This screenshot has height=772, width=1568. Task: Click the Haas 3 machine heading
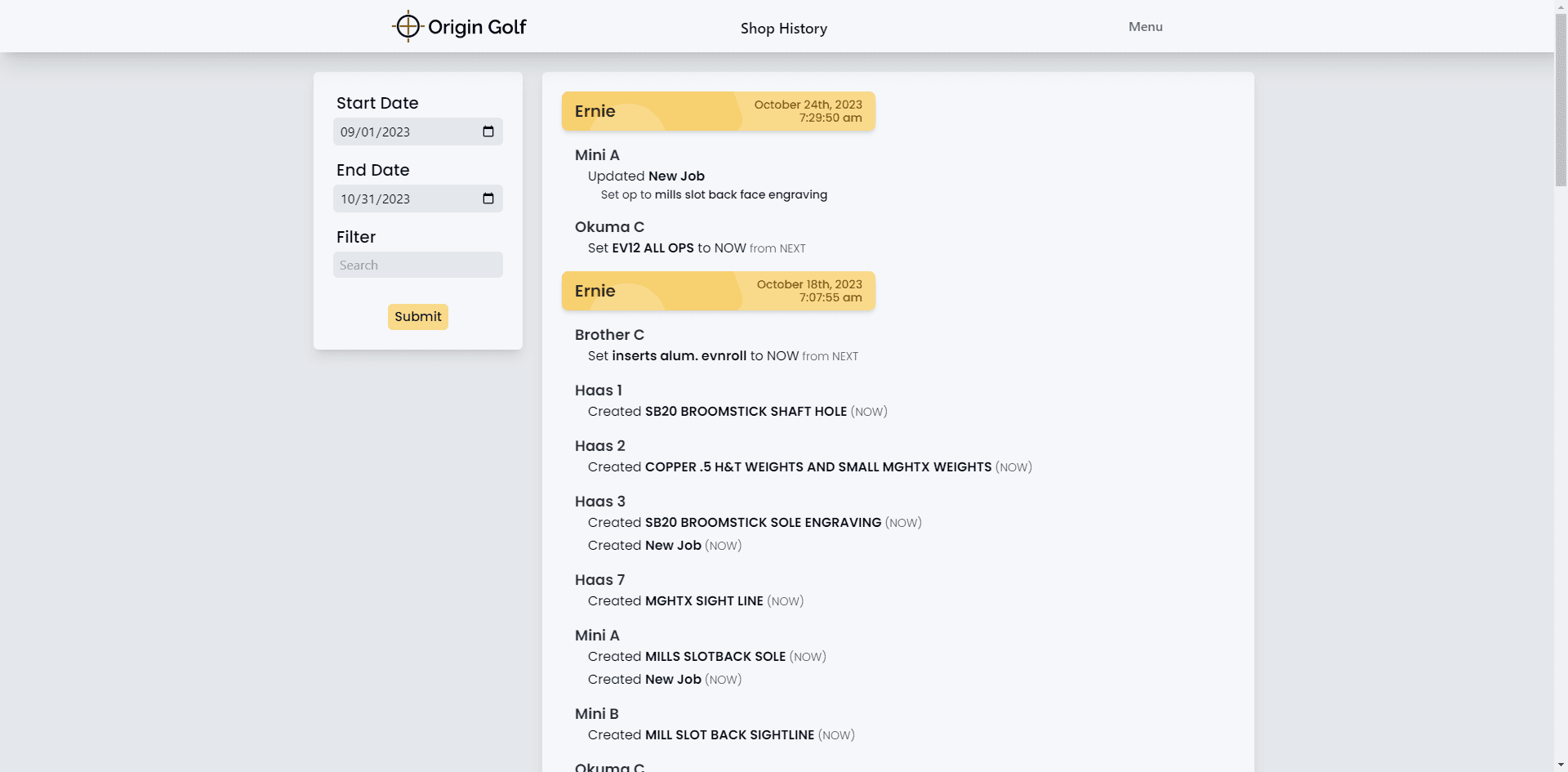pyautogui.click(x=599, y=502)
